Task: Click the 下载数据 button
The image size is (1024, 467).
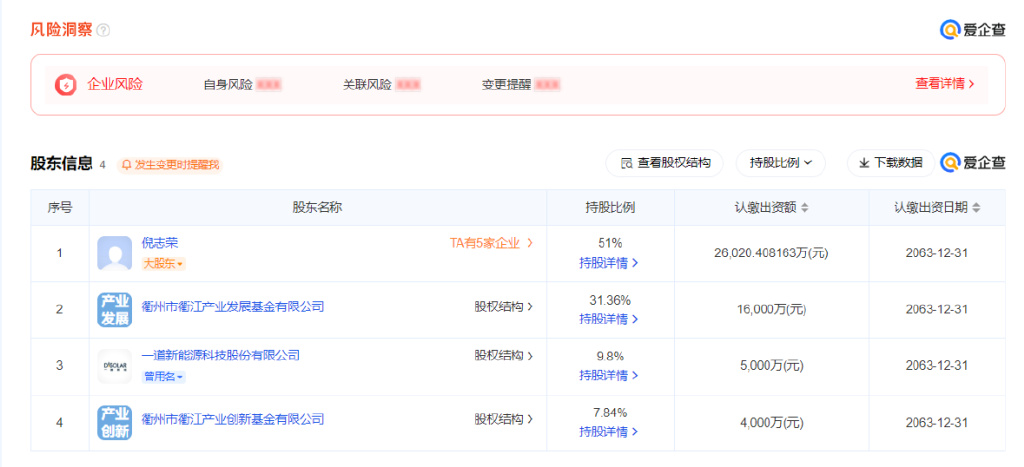Action: tap(891, 163)
